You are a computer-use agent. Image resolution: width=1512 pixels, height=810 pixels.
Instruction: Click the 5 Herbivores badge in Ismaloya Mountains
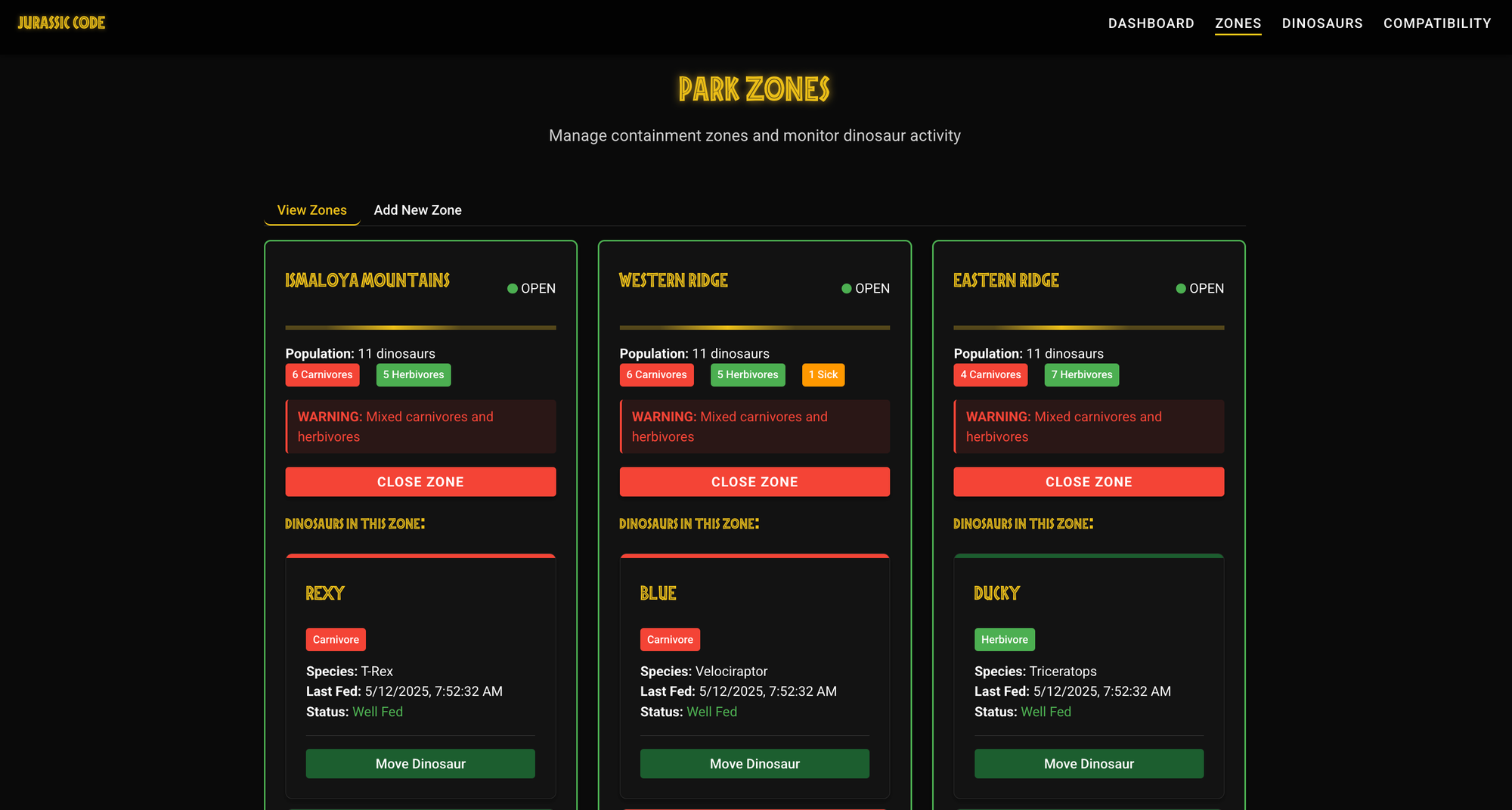(x=414, y=375)
